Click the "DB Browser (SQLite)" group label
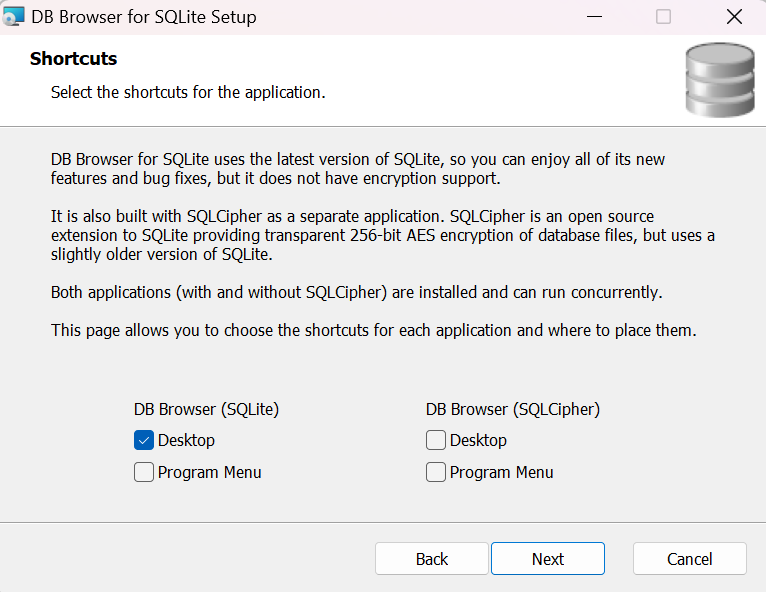The height and width of the screenshot is (592, 766). [x=206, y=409]
